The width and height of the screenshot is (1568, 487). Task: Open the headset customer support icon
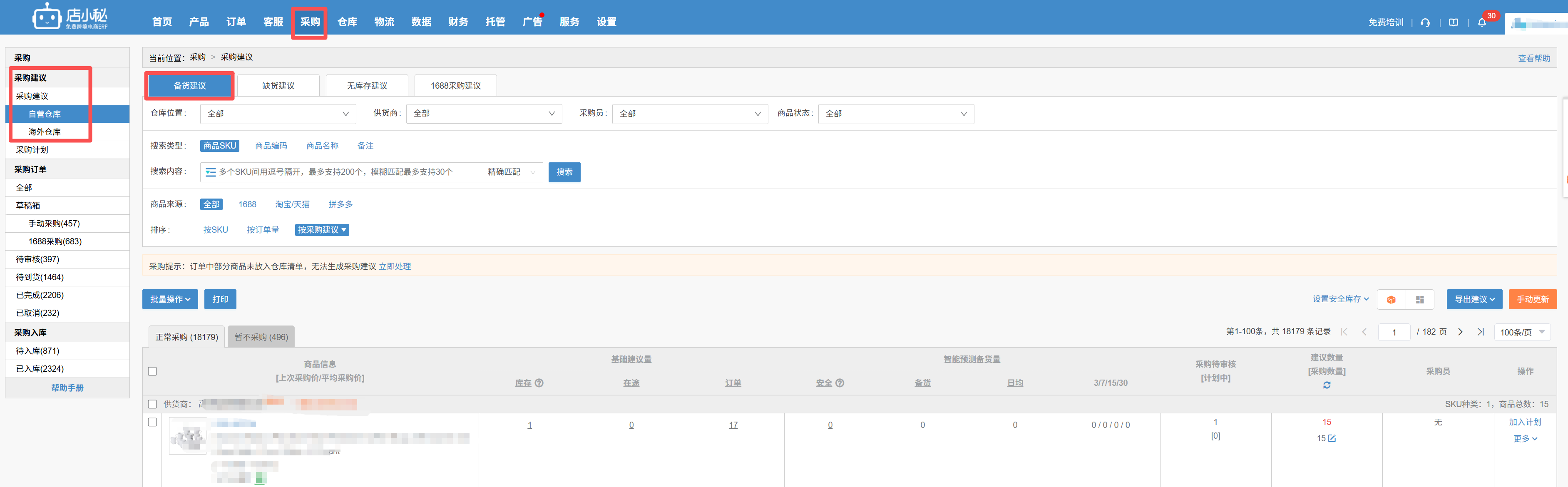pyautogui.click(x=1425, y=22)
